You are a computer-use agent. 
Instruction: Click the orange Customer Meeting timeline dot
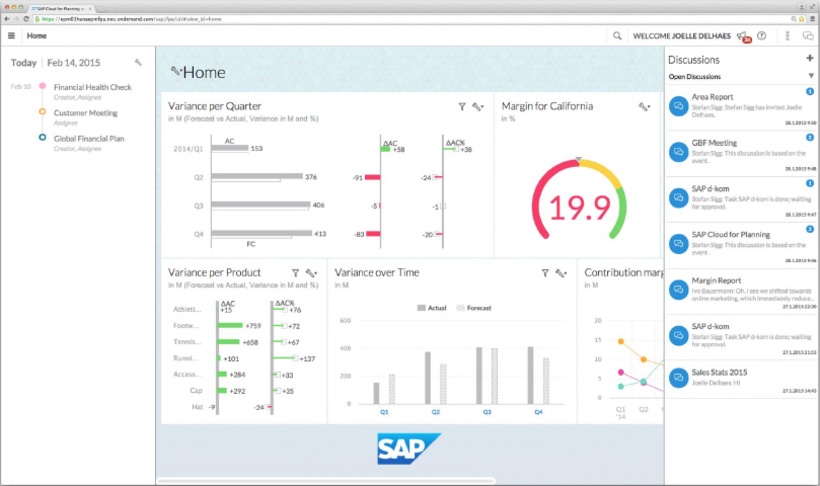pyautogui.click(x=42, y=111)
